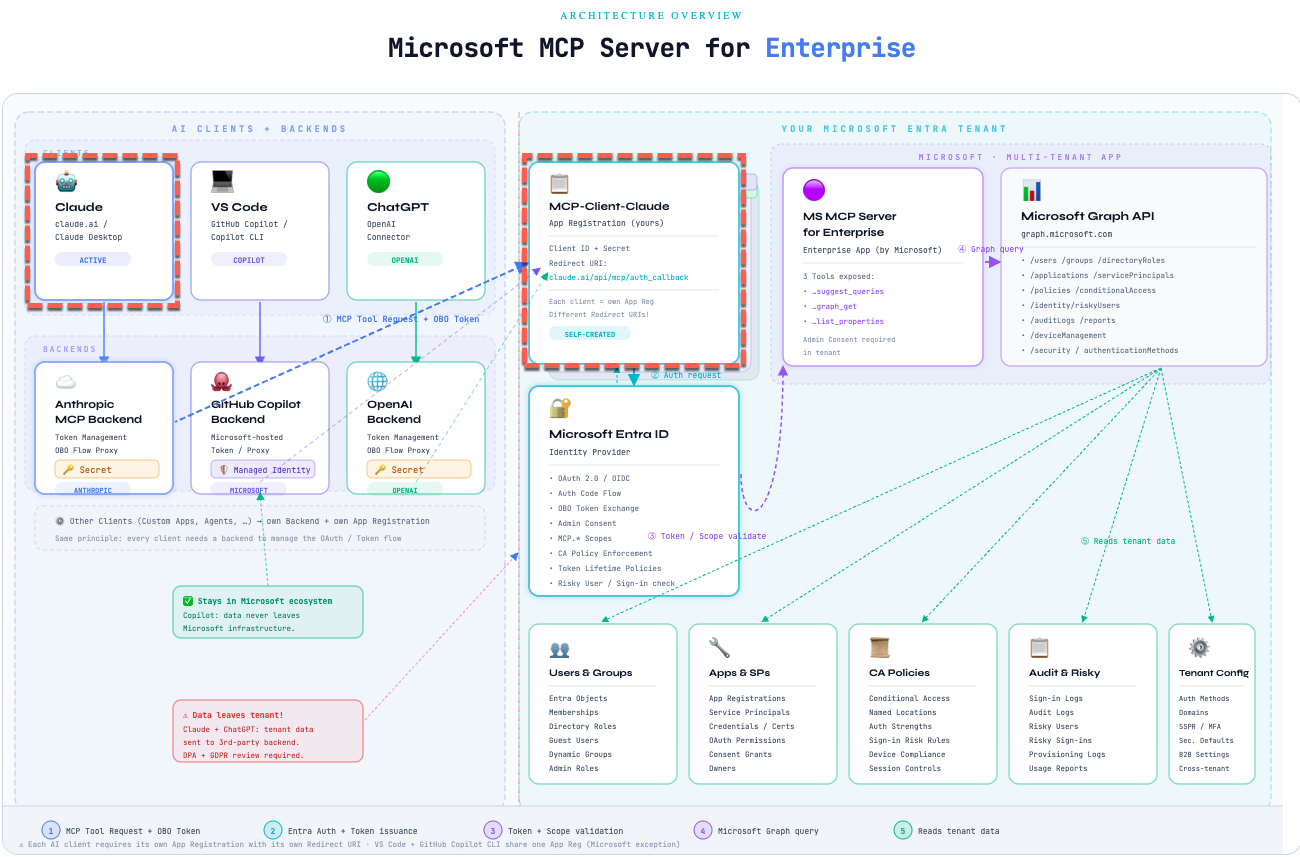Screen dimensions: 1300x857
Task: Click the globe icon of OpenAI Backend
Action: [x=378, y=381]
